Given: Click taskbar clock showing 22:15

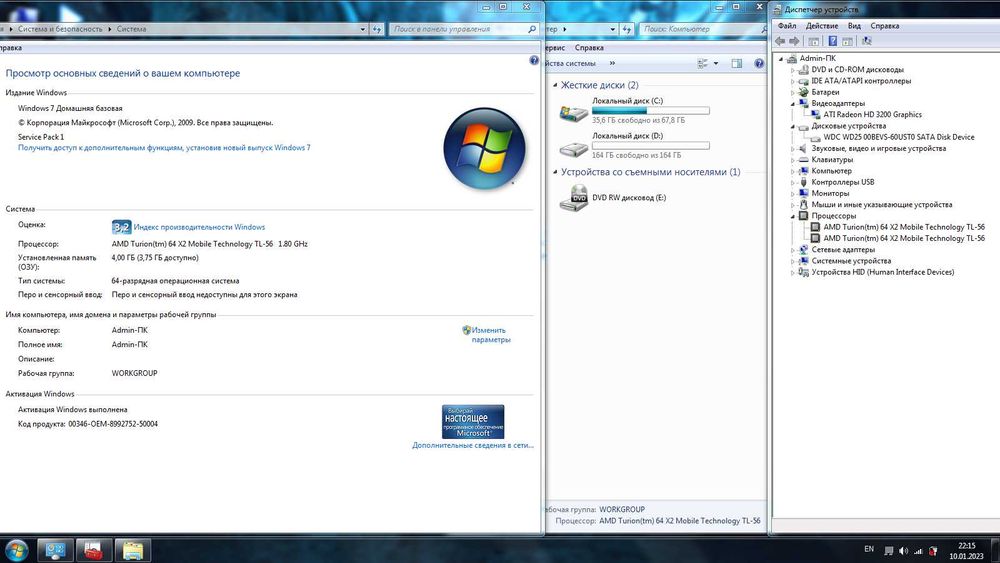Looking at the screenshot, I should (x=966, y=551).
